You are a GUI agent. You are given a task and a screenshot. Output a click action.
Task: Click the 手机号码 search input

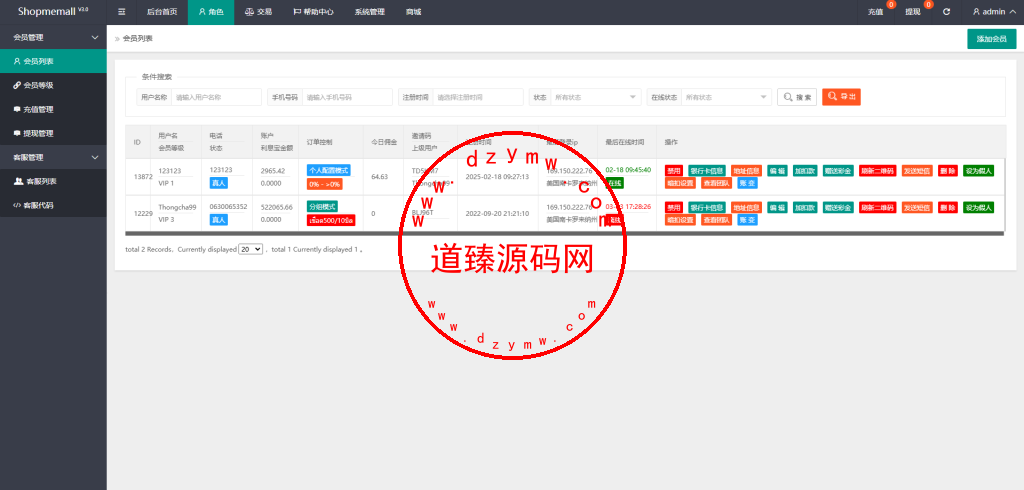pos(347,97)
